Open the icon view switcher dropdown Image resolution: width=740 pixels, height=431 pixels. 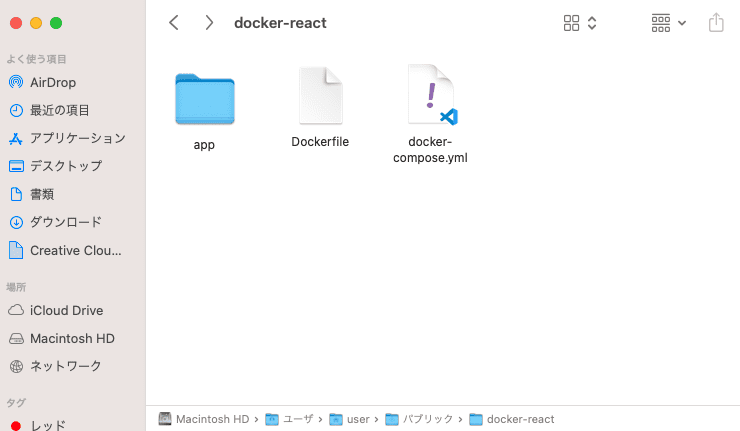click(580, 22)
